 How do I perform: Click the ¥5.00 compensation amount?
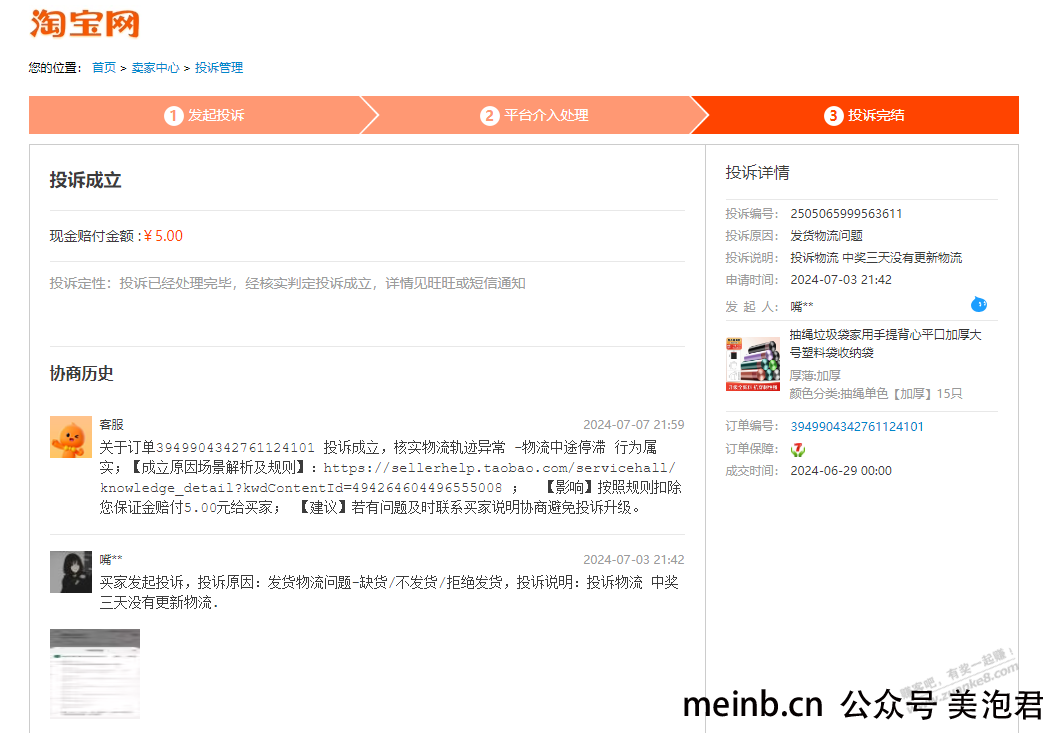(x=163, y=236)
